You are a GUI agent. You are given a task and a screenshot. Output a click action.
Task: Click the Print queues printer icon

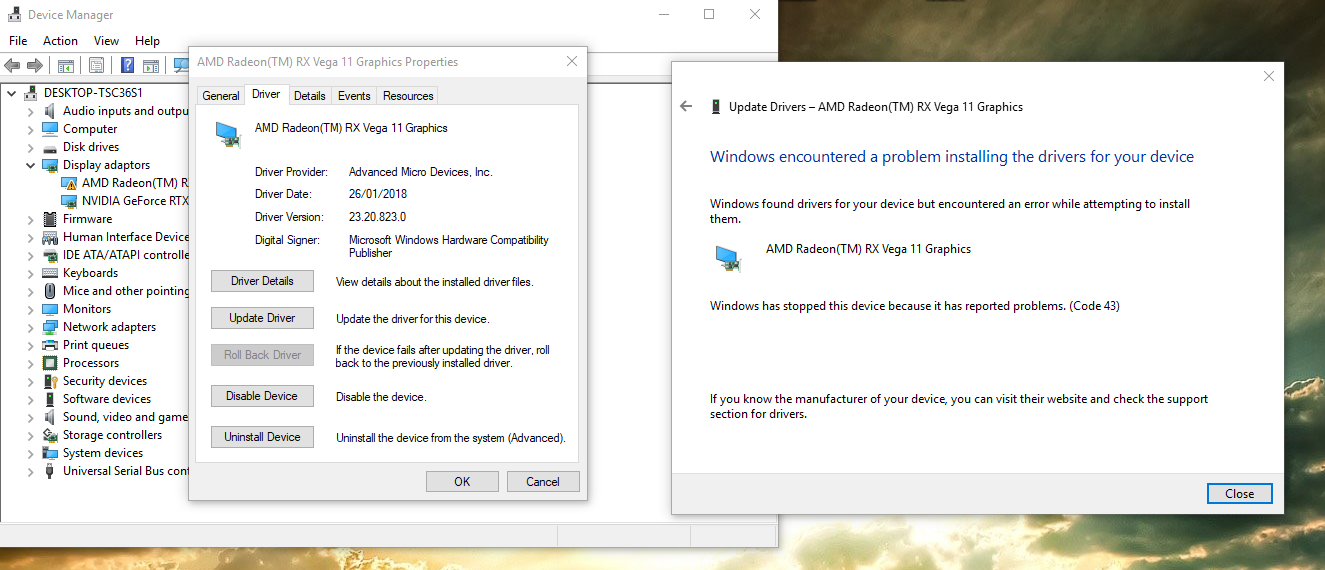pyautogui.click(x=50, y=345)
